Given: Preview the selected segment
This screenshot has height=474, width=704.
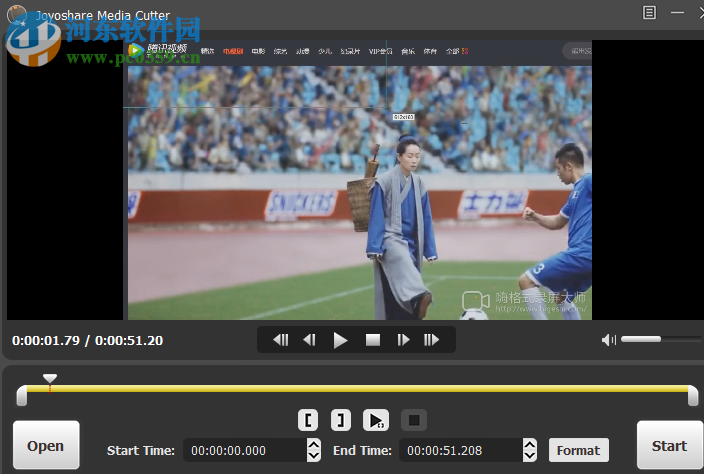Looking at the screenshot, I should (x=376, y=420).
